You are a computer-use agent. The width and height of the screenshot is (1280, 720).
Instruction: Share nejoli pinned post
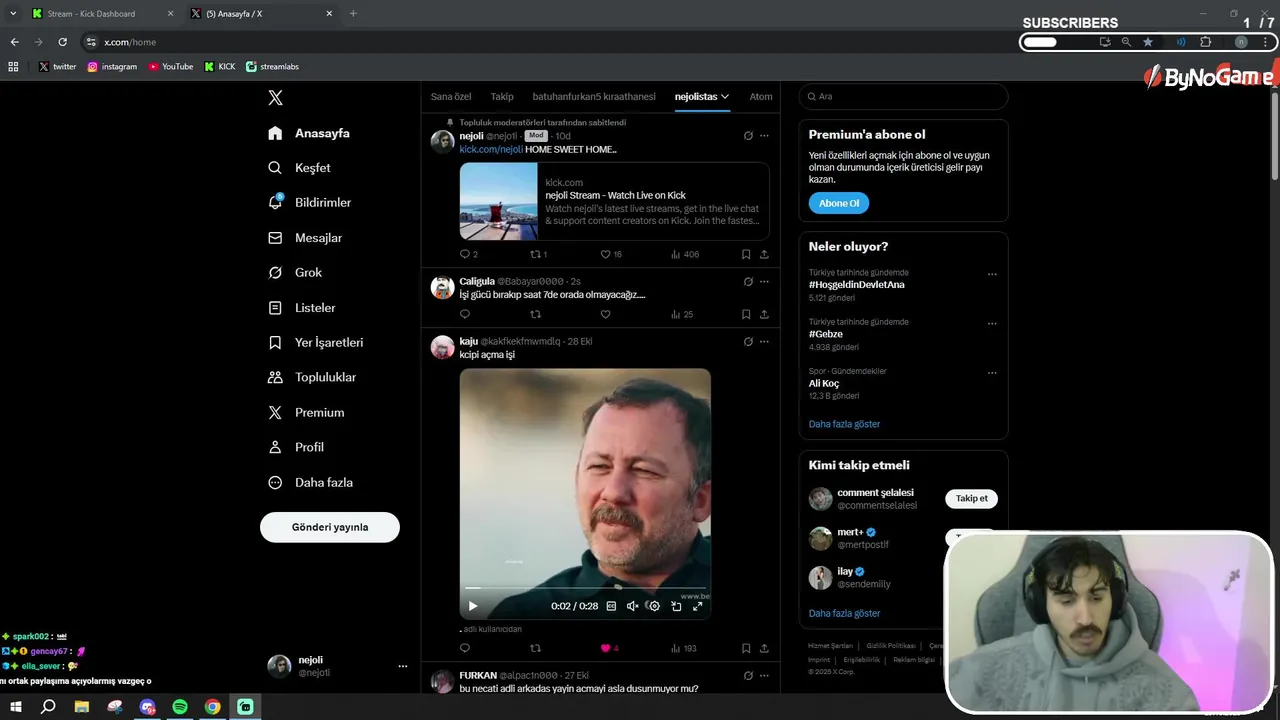[x=764, y=254]
